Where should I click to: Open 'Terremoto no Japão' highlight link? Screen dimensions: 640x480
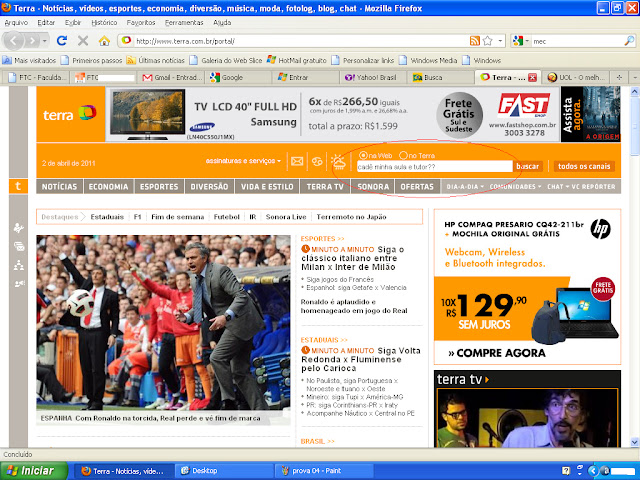coord(351,217)
